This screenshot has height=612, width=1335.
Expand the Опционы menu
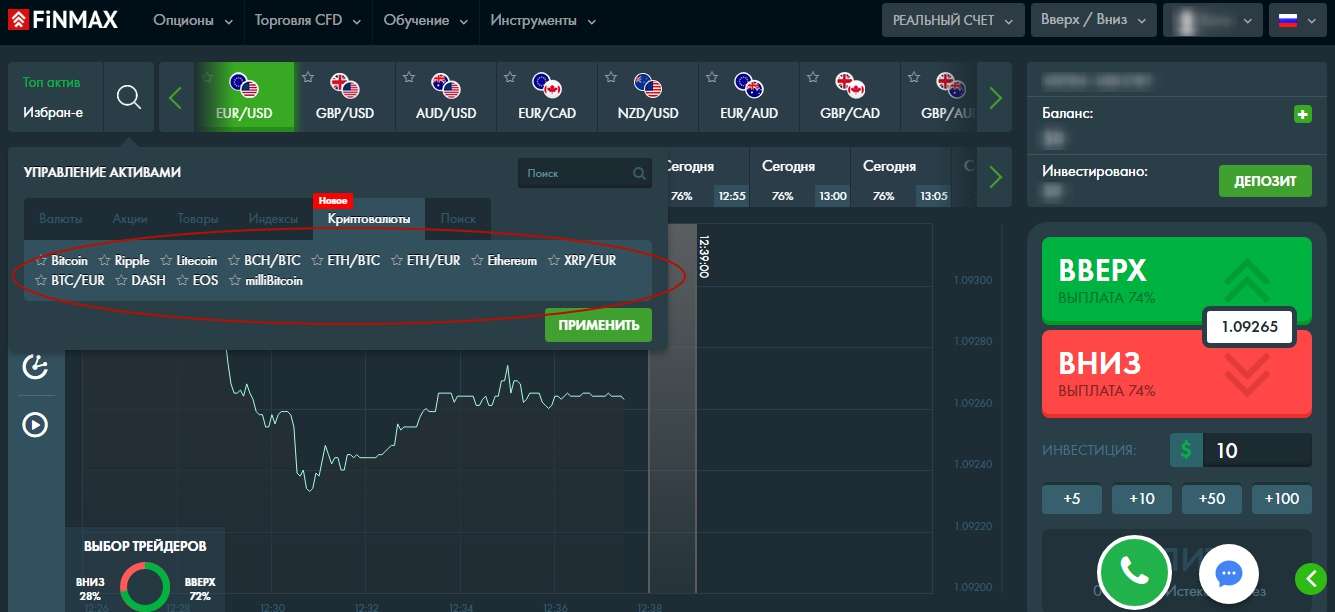tap(194, 20)
